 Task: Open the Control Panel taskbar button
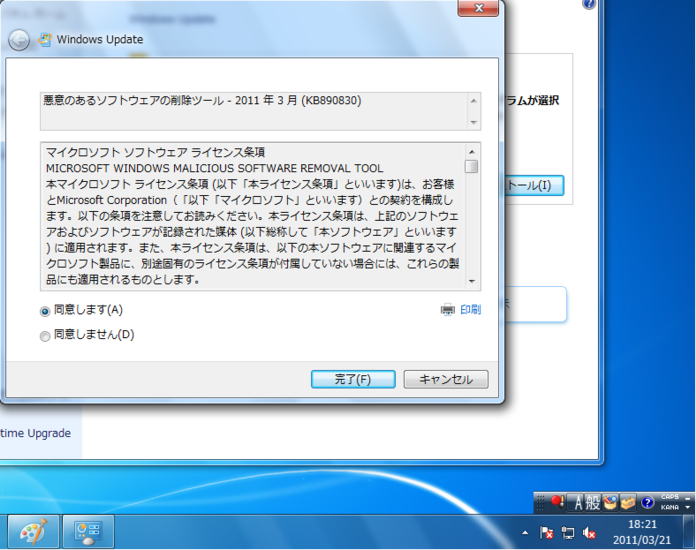pyautogui.click(x=88, y=532)
